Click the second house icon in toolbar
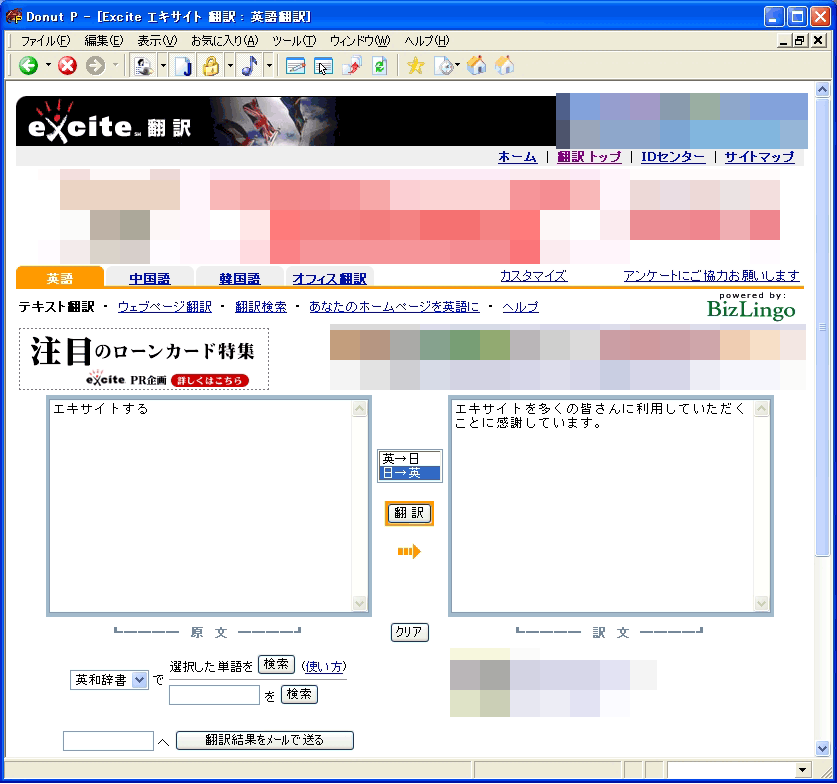 click(x=504, y=66)
